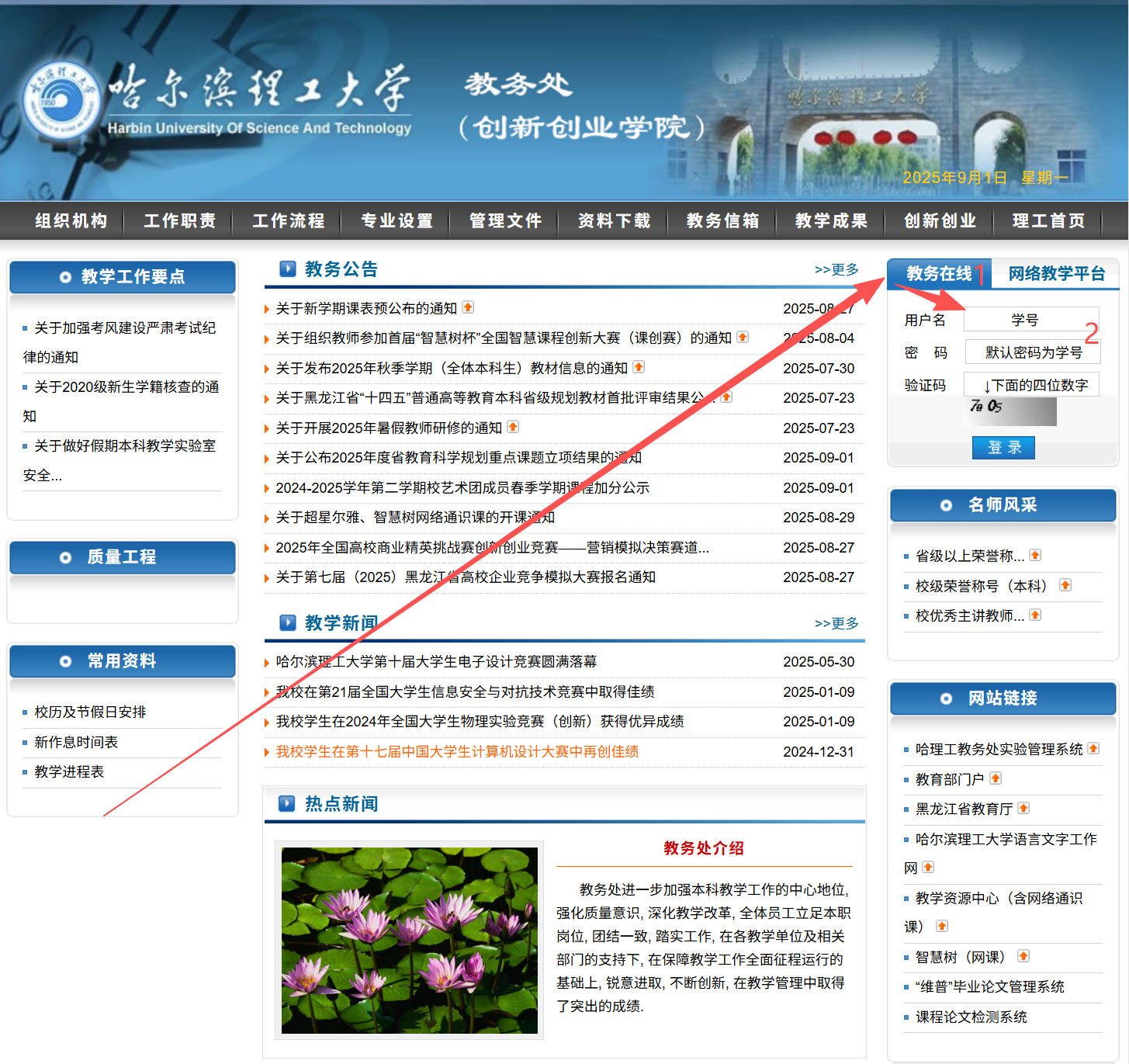Switch to the 网络教学平台 tab

pyautogui.click(x=1056, y=274)
